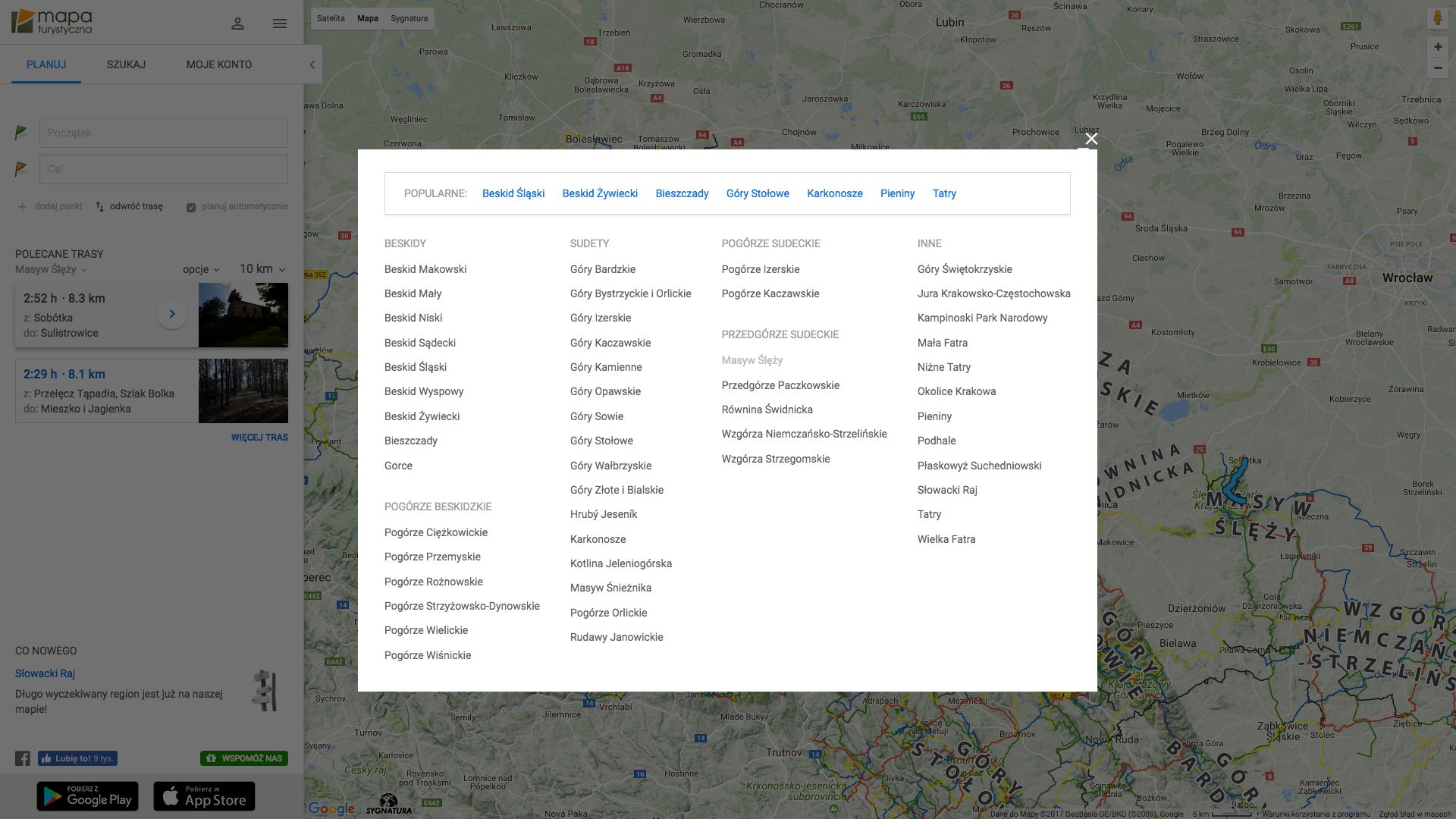Close the region selection dialog
The image size is (1456, 819).
coord(1090,139)
